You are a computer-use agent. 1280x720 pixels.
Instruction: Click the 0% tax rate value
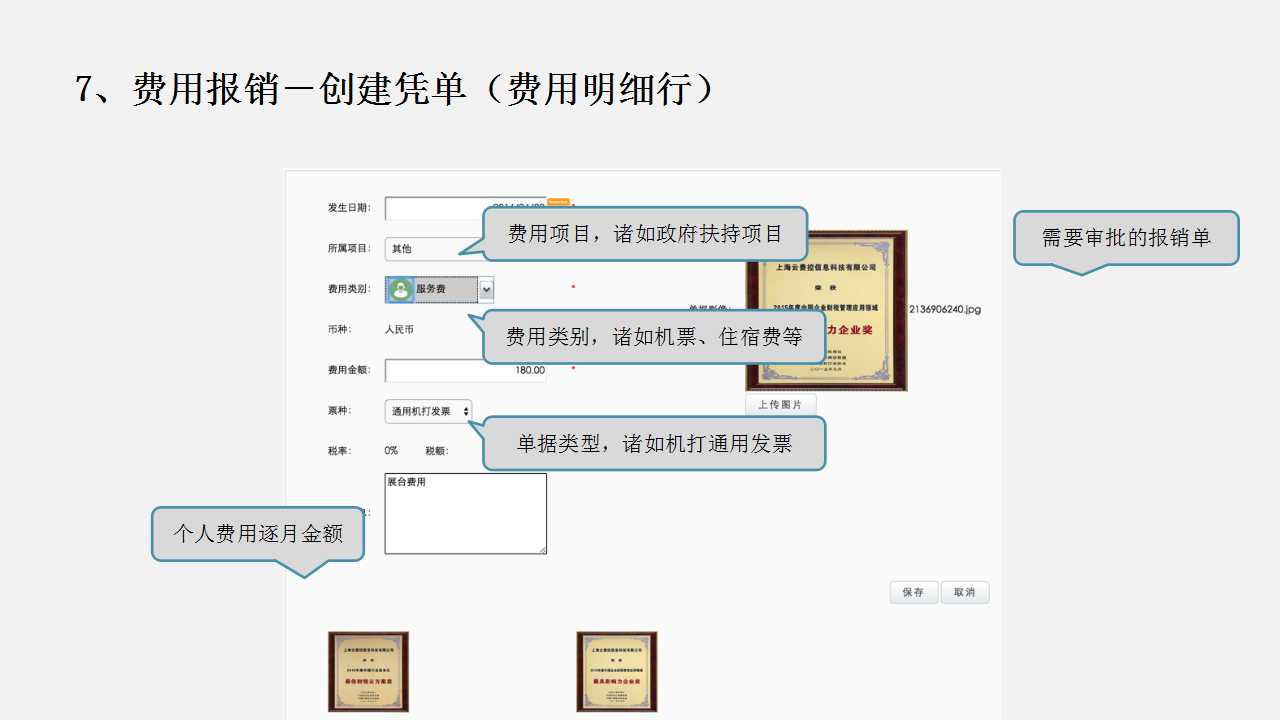[391, 451]
